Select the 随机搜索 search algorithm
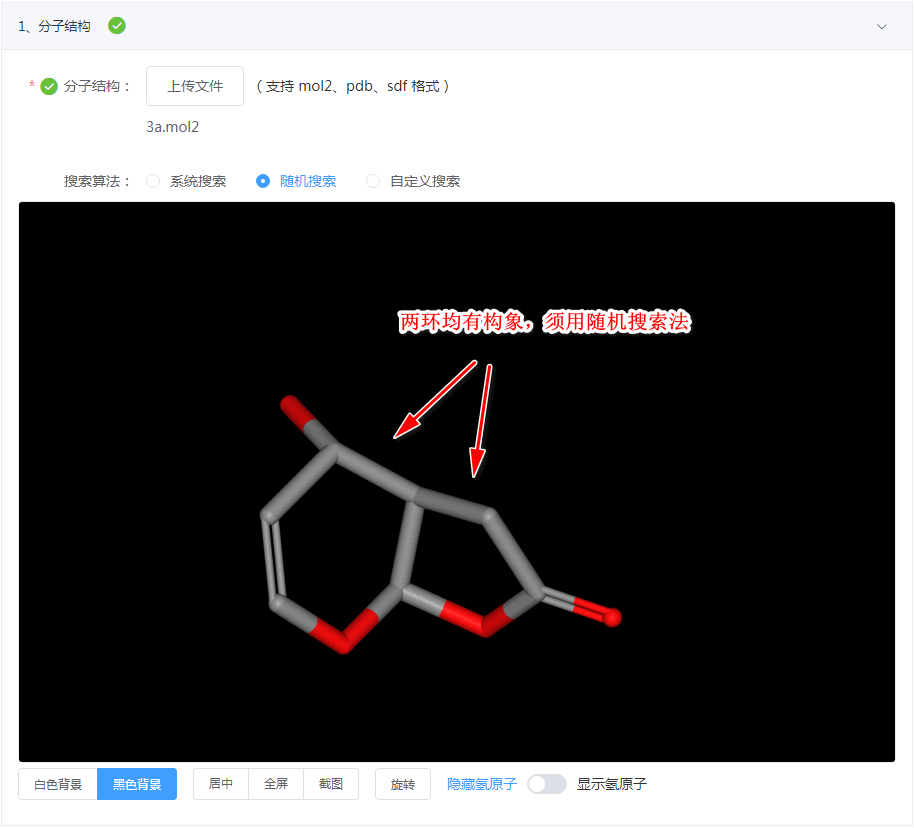Screen dimensions: 914x828 pos(262,181)
